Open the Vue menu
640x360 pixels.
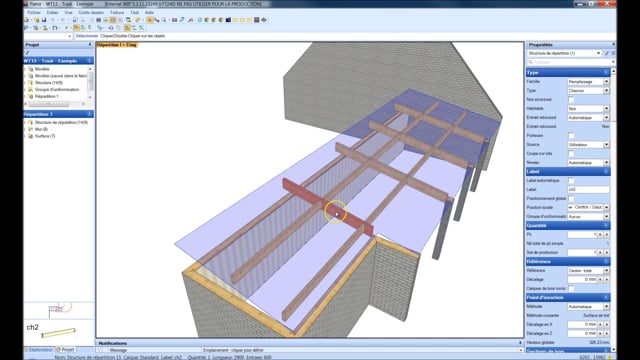pos(68,12)
